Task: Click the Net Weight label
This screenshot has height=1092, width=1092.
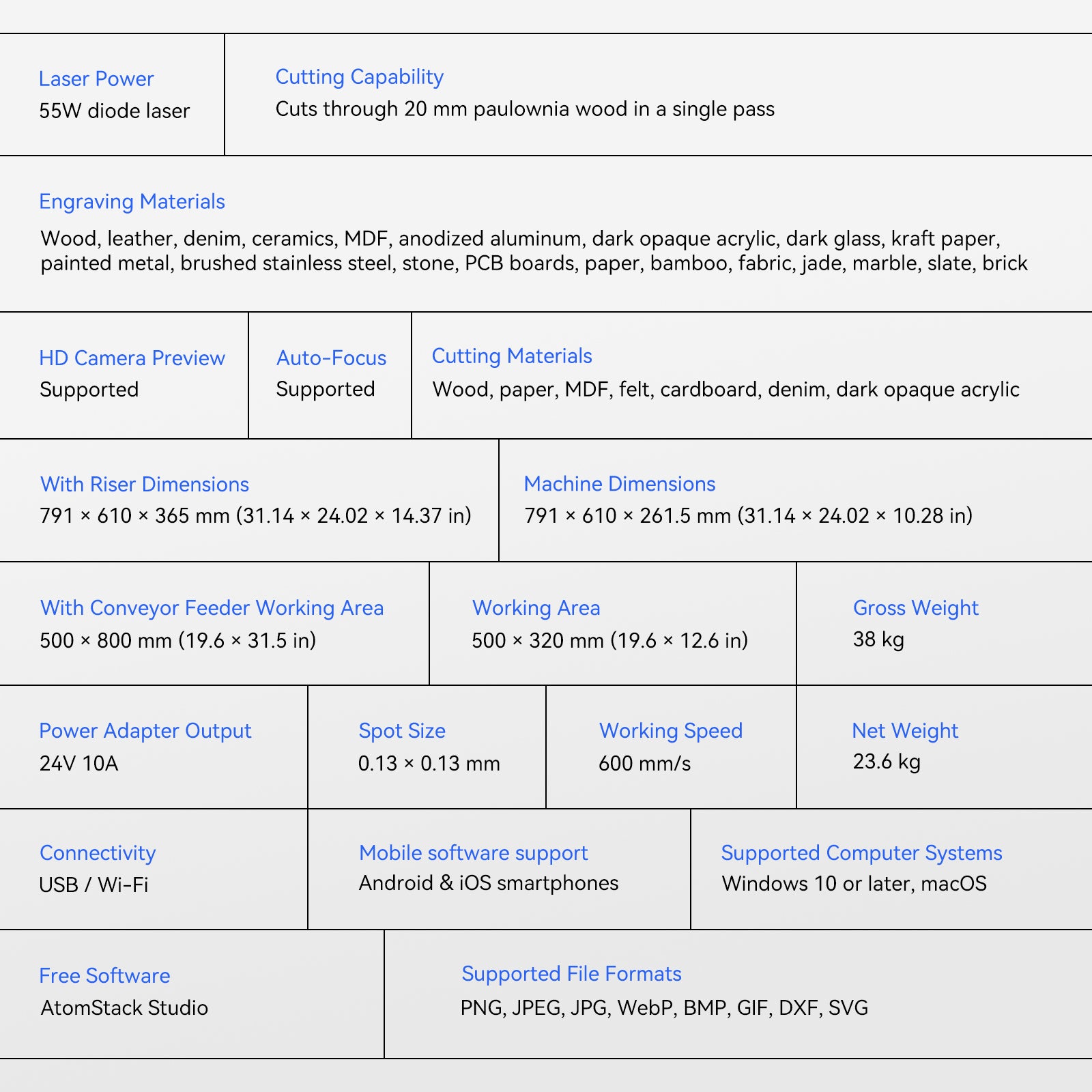Action: tap(905, 731)
